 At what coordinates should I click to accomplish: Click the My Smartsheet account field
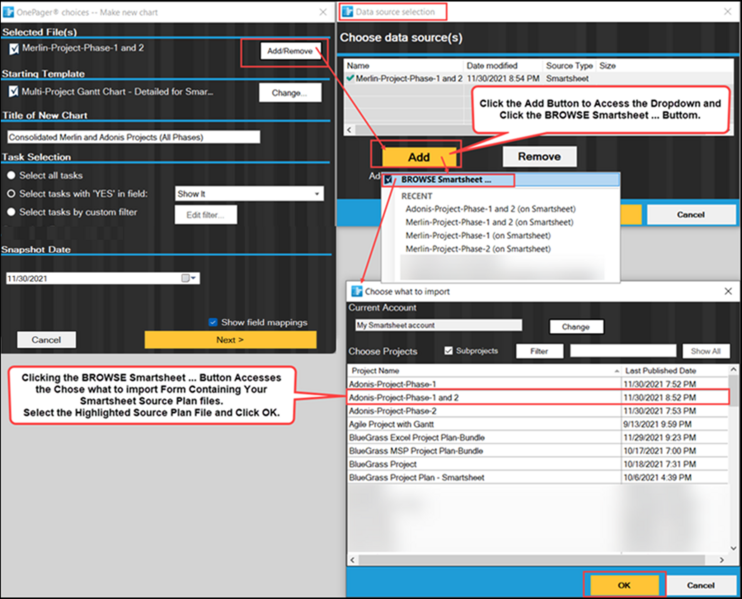(439, 325)
